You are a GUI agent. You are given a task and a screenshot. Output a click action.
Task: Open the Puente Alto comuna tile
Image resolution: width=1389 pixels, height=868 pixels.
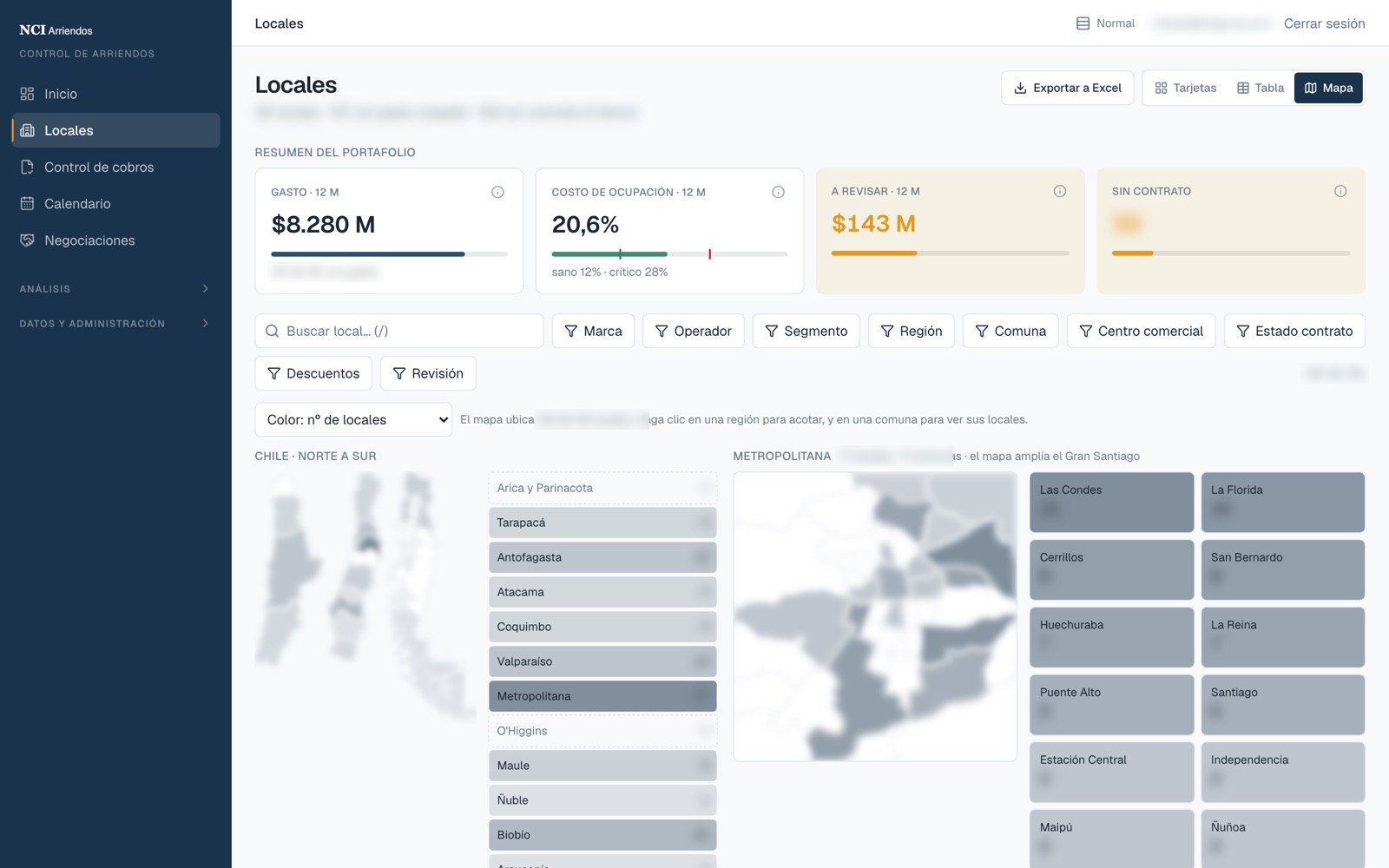pos(1111,705)
